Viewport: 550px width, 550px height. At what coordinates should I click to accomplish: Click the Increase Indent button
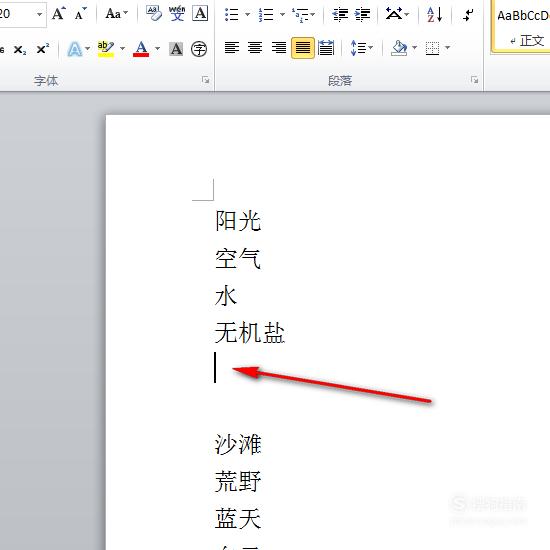coord(362,14)
